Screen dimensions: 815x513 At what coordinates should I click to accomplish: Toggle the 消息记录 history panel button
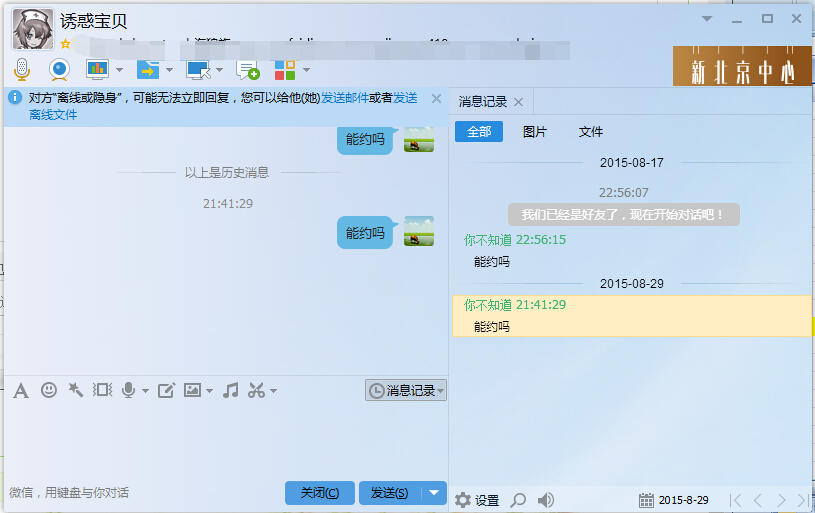[x=405, y=391]
